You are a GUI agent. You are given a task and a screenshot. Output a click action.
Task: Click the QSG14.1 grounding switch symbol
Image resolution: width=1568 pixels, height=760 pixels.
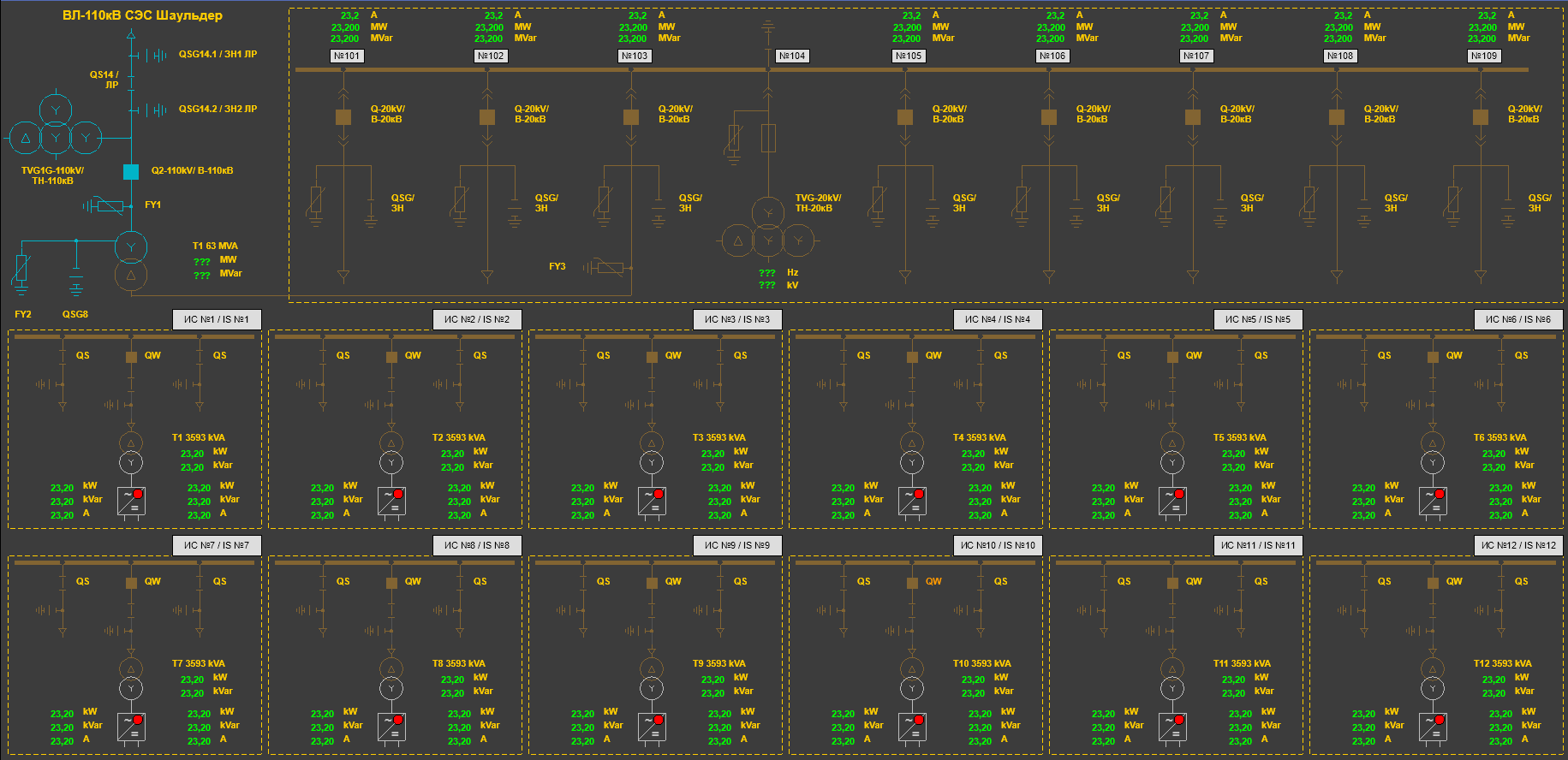coord(149,56)
